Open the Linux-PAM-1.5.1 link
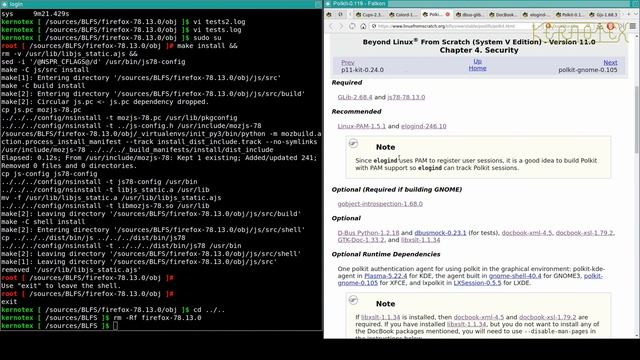This screenshot has width=640, height=360. point(361,126)
